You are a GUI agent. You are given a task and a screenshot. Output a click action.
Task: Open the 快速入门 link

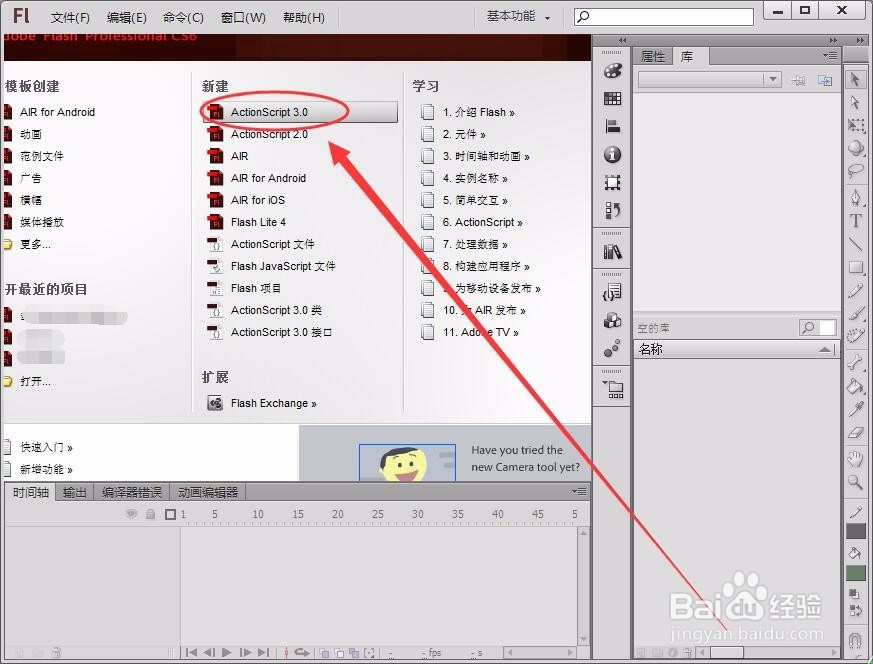click(46, 447)
